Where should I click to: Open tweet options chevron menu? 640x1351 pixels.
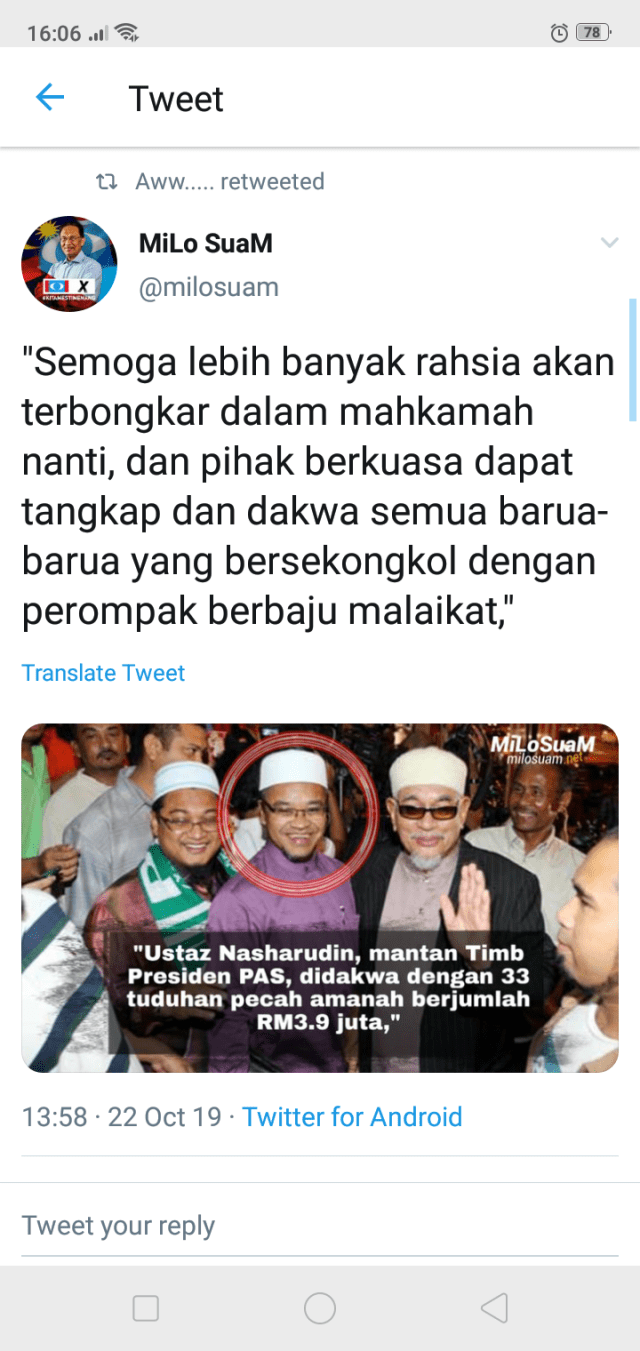click(608, 243)
